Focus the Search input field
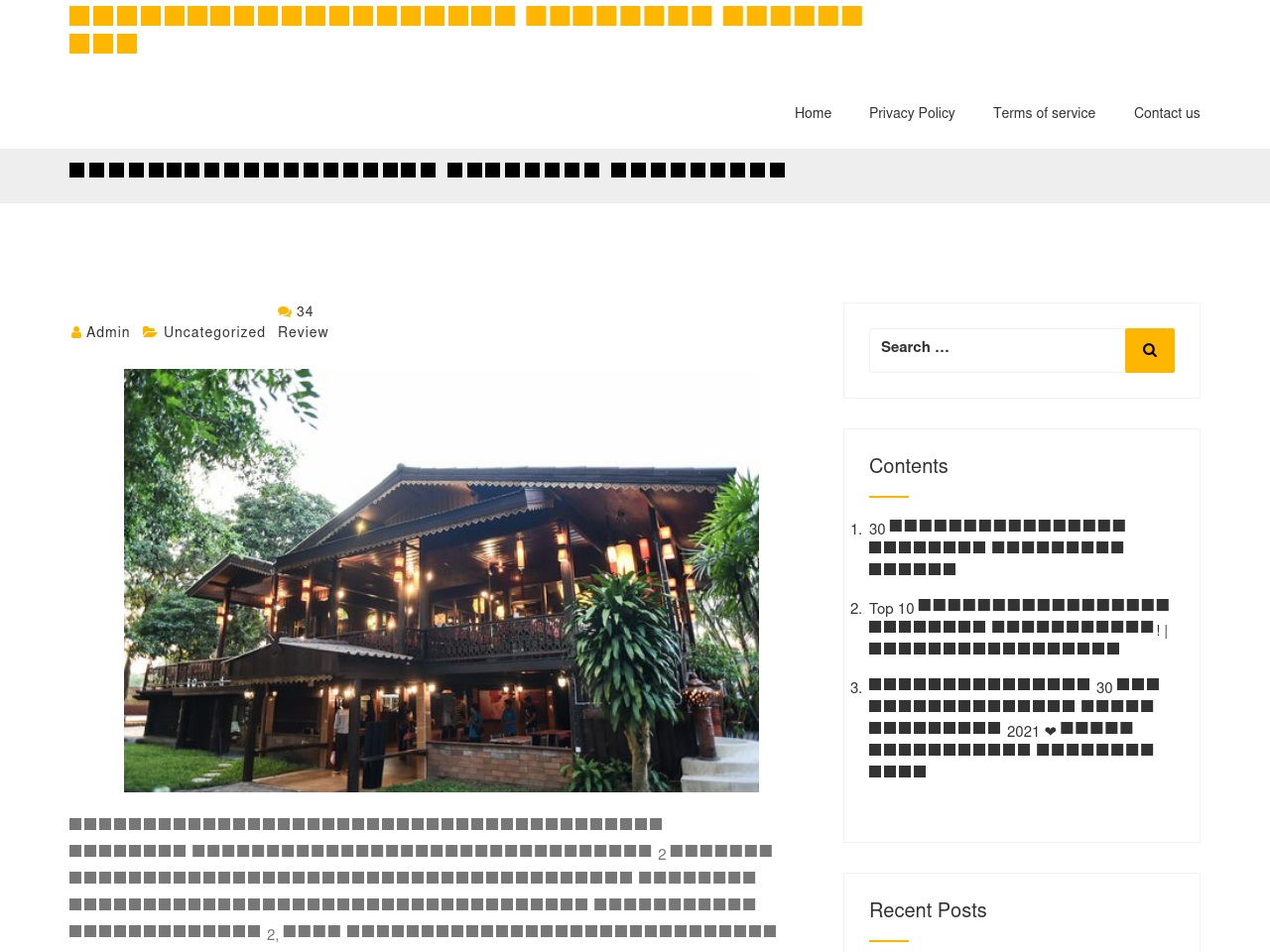 pos(997,350)
